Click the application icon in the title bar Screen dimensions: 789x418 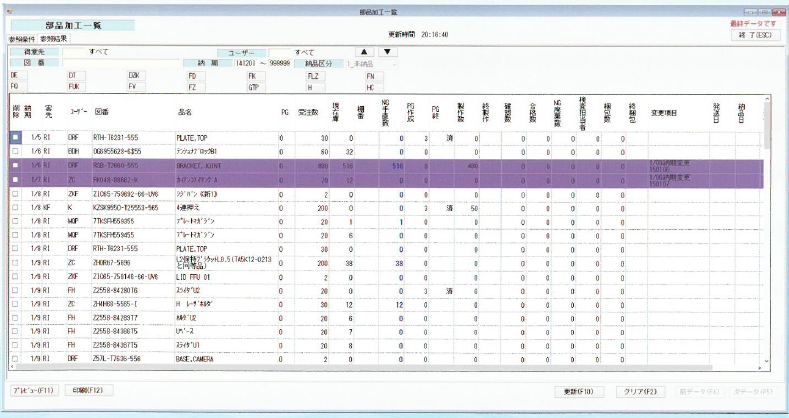pos(10,12)
